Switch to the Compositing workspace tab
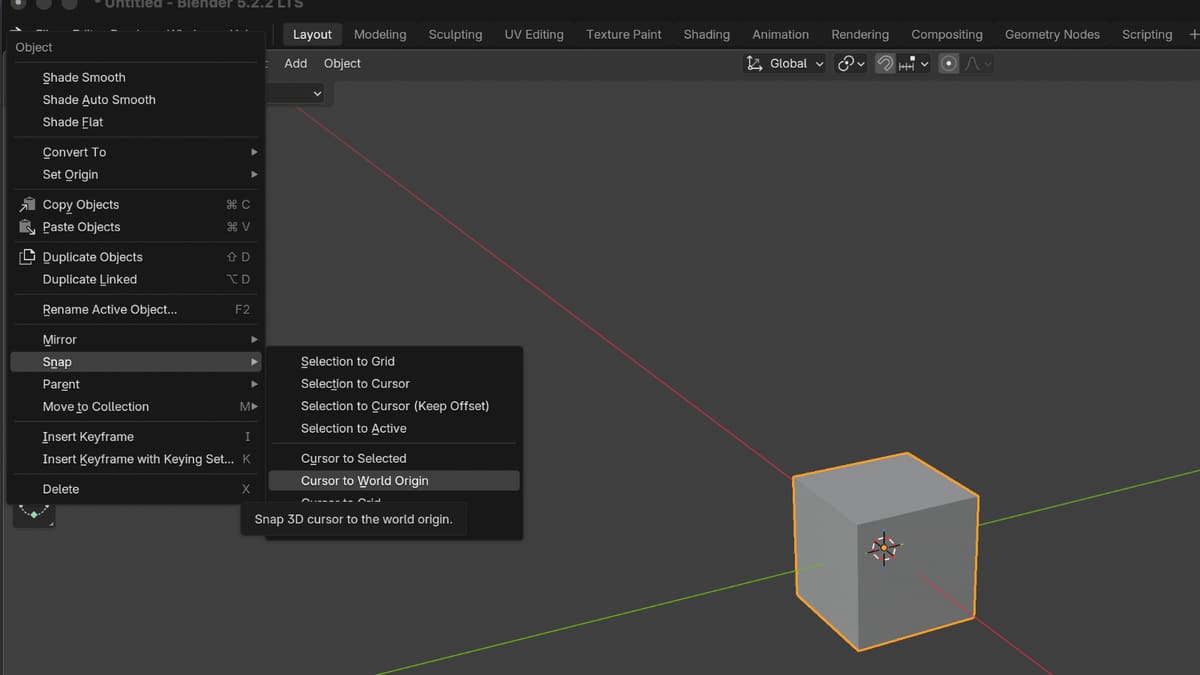 pos(947,34)
